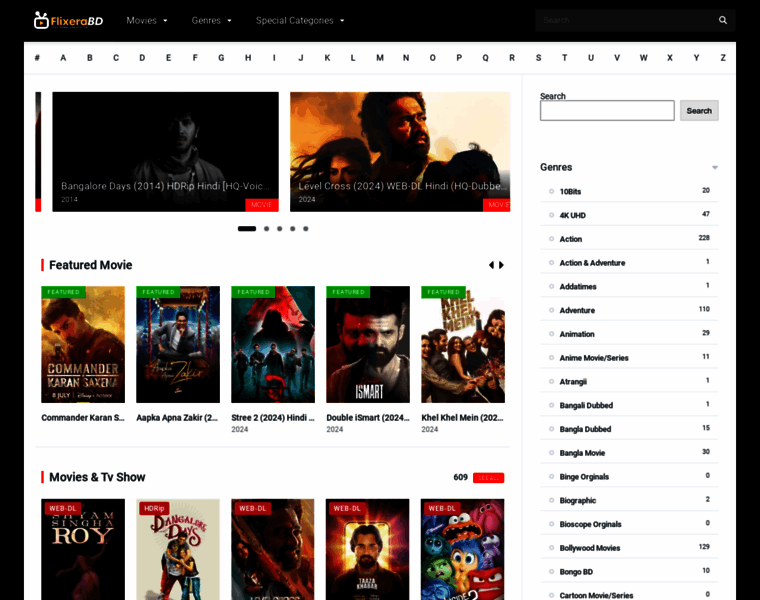The width and height of the screenshot is (760, 600).
Task: Filter titles starting with letter Z
Action: 723,58
